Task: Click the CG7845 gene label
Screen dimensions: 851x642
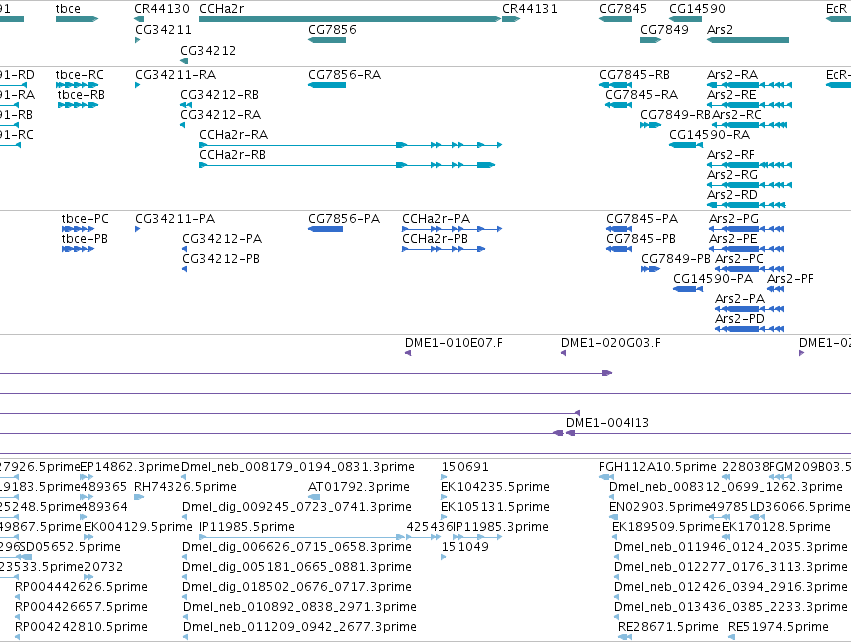Action: (x=623, y=9)
